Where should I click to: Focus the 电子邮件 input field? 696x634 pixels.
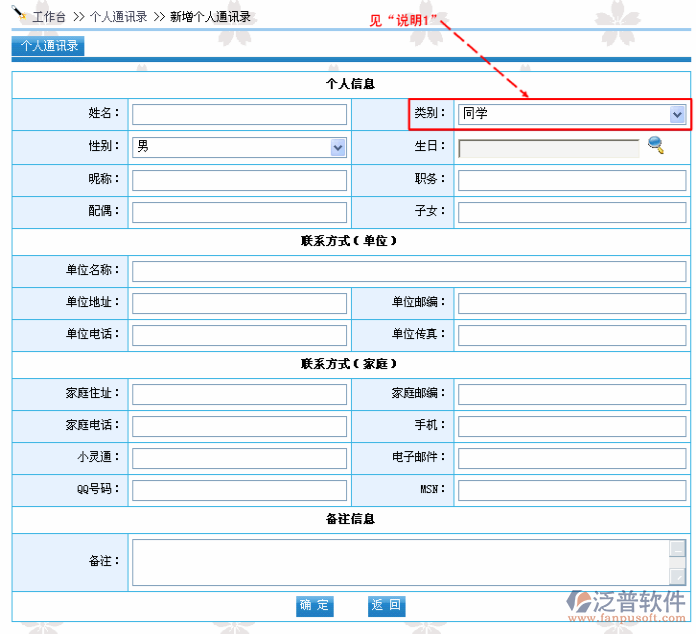(x=572, y=458)
